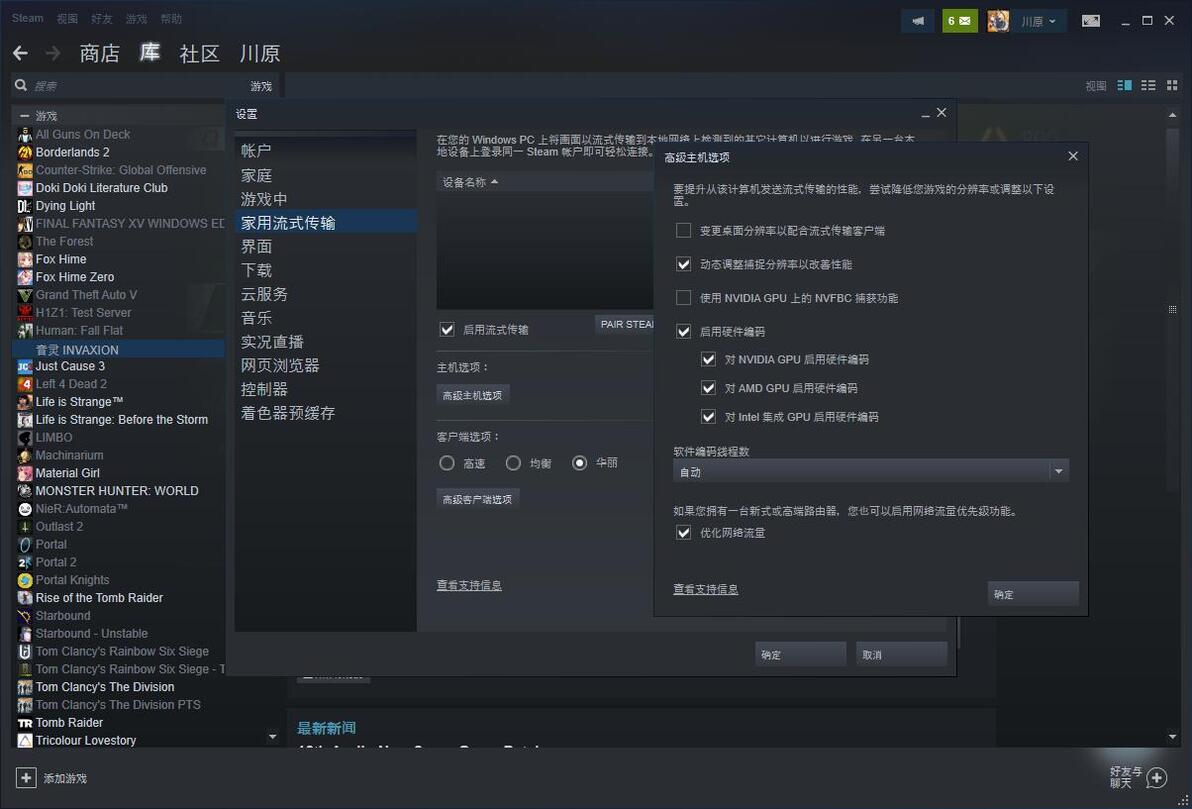Select MONSTER HUNTER: WORLD in library
The width and height of the screenshot is (1192, 809).
click(116, 490)
